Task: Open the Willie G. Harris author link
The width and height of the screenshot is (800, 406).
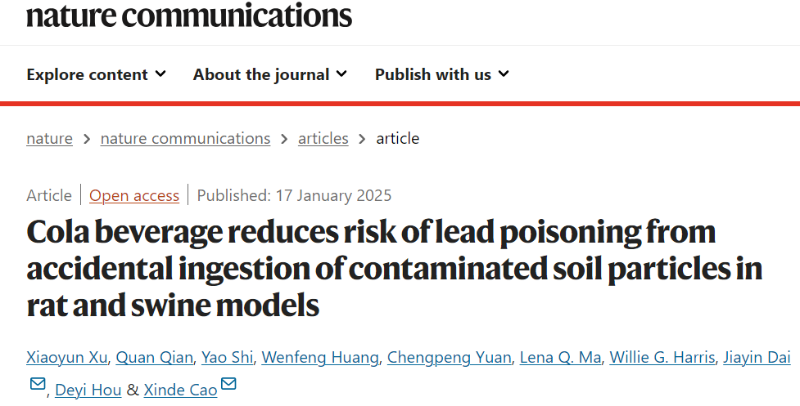Action: tap(662, 357)
